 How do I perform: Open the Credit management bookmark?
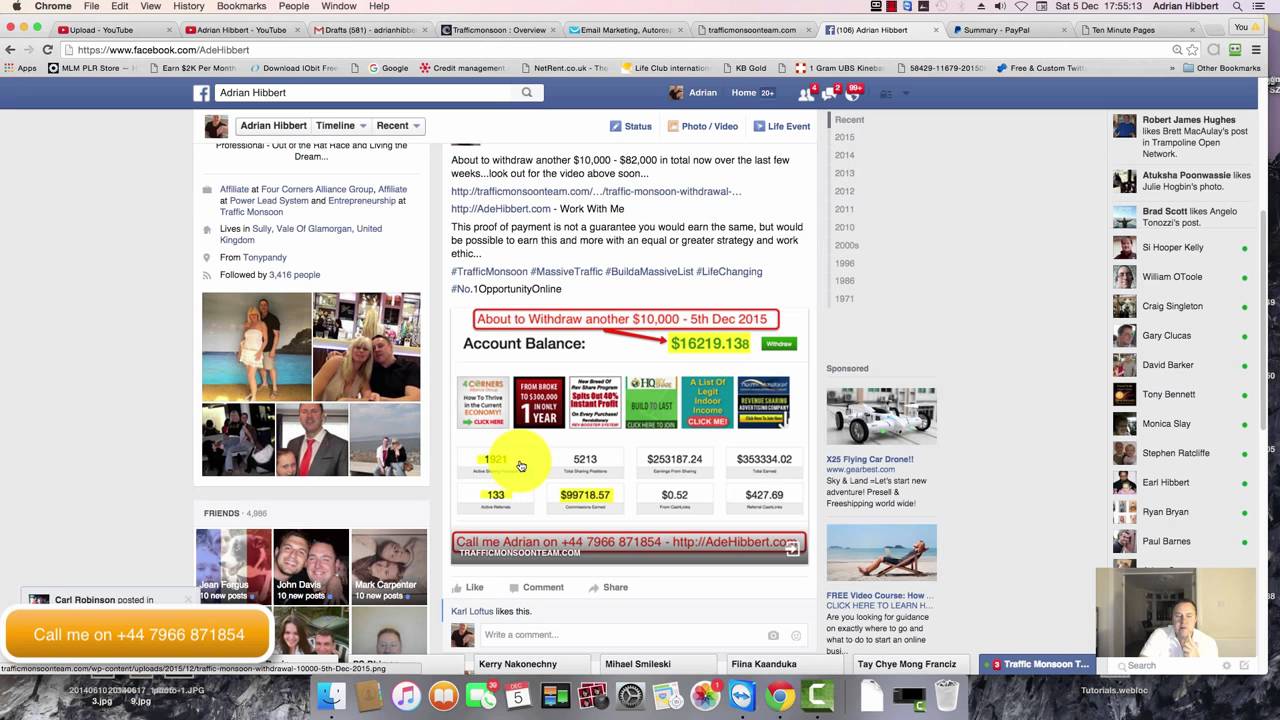(462, 68)
